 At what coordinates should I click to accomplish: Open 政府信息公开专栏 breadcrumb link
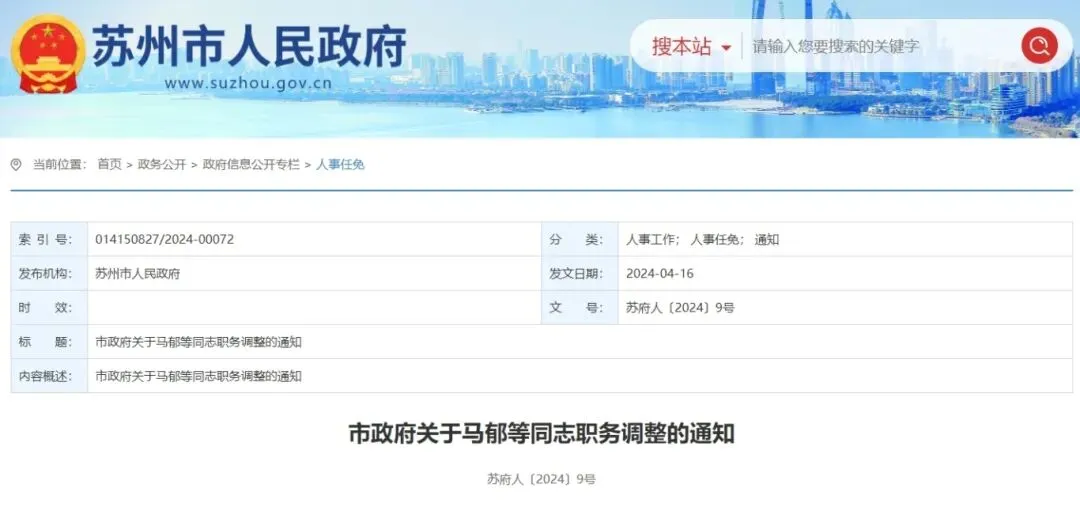251,165
